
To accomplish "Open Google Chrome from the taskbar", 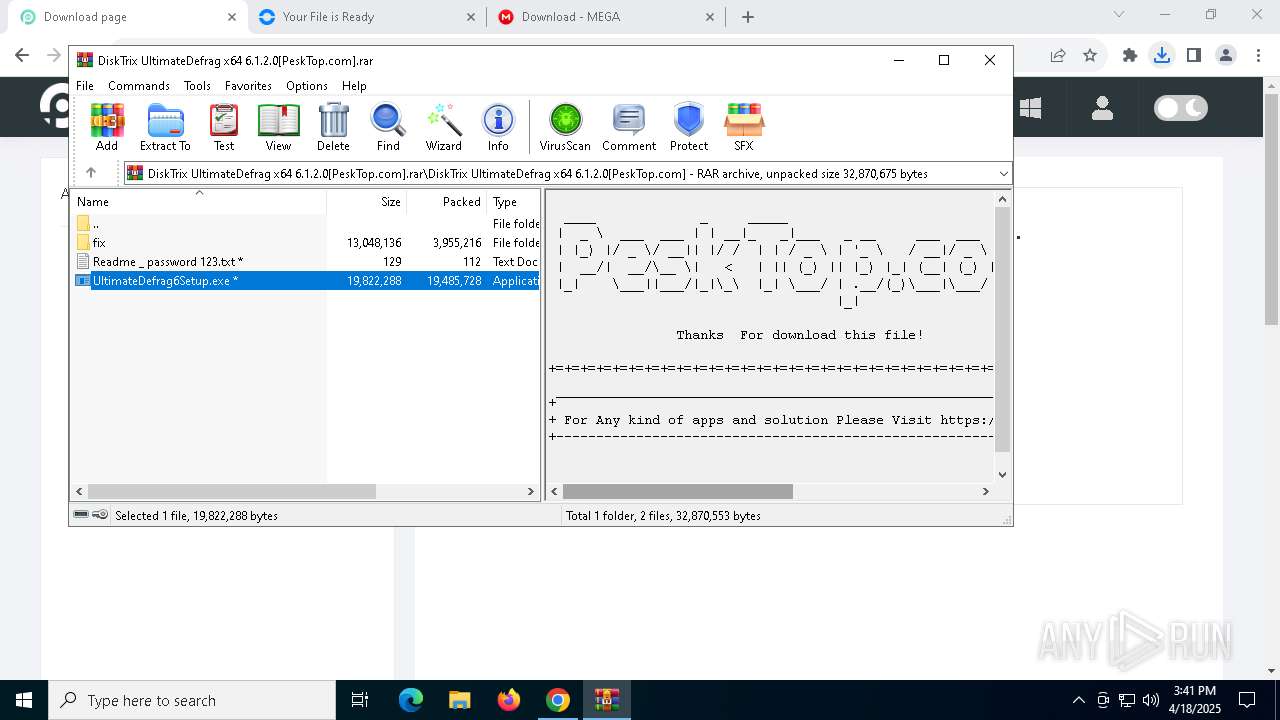I will point(558,700).
